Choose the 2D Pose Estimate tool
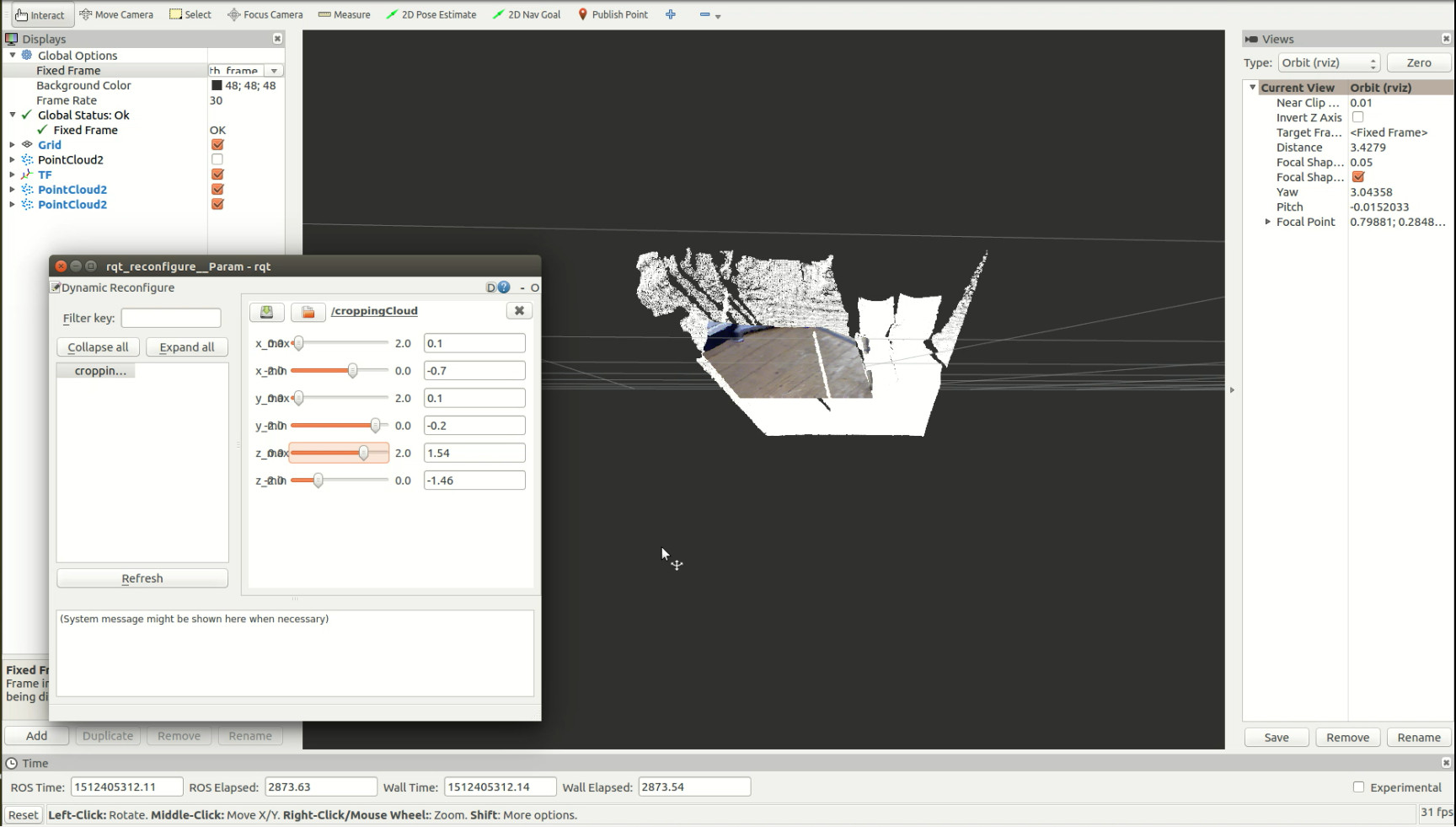This screenshot has height=827, width=1456. click(431, 14)
